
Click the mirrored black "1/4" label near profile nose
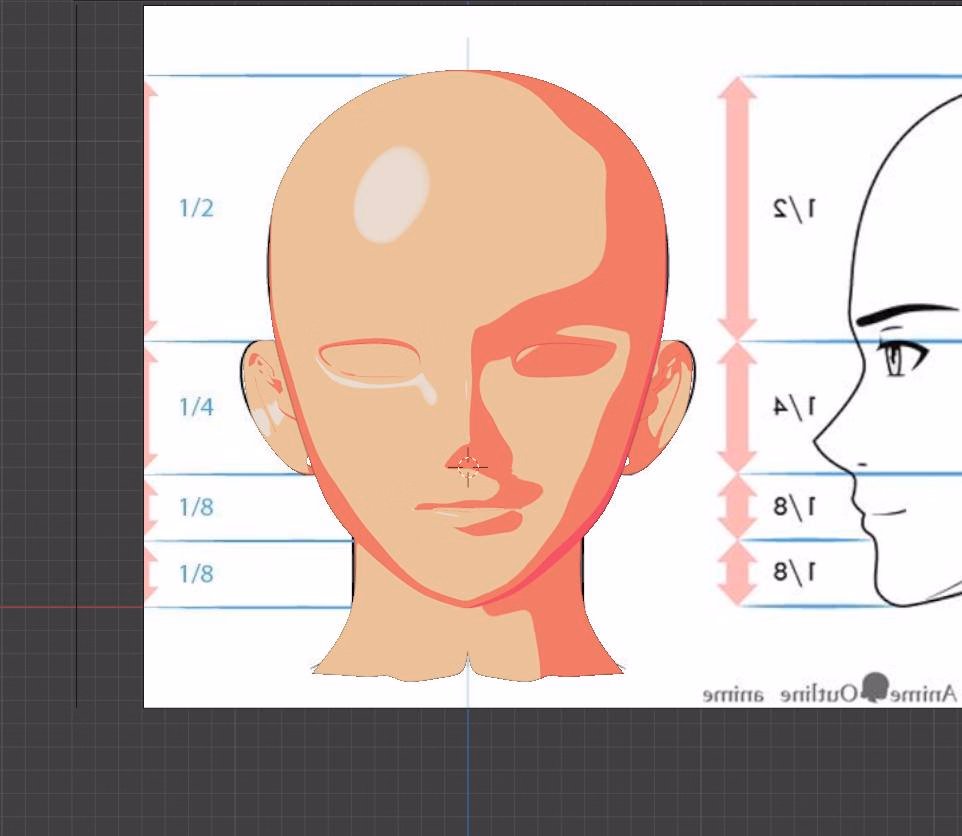[795, 406]
